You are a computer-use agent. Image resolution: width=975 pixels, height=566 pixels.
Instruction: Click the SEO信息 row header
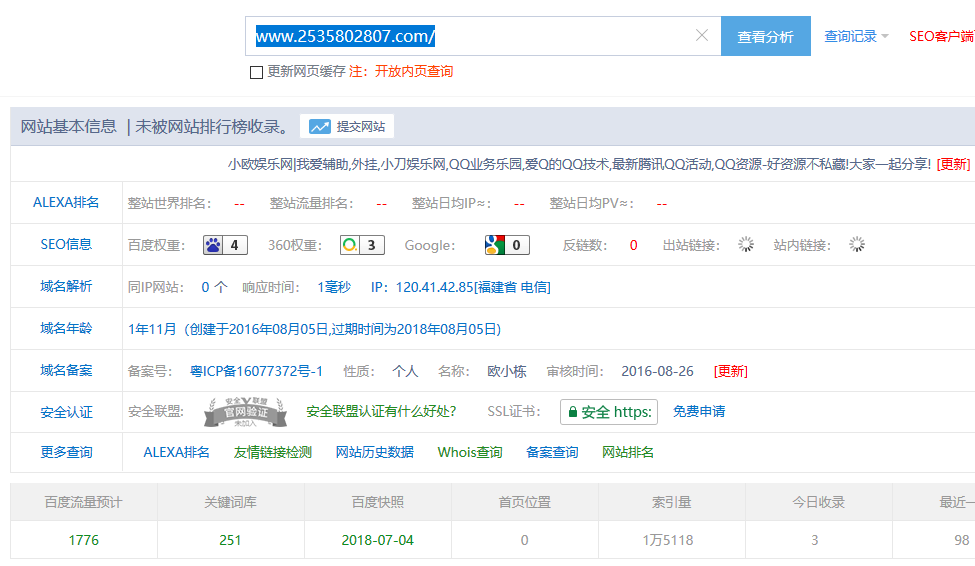pos(66,244)
